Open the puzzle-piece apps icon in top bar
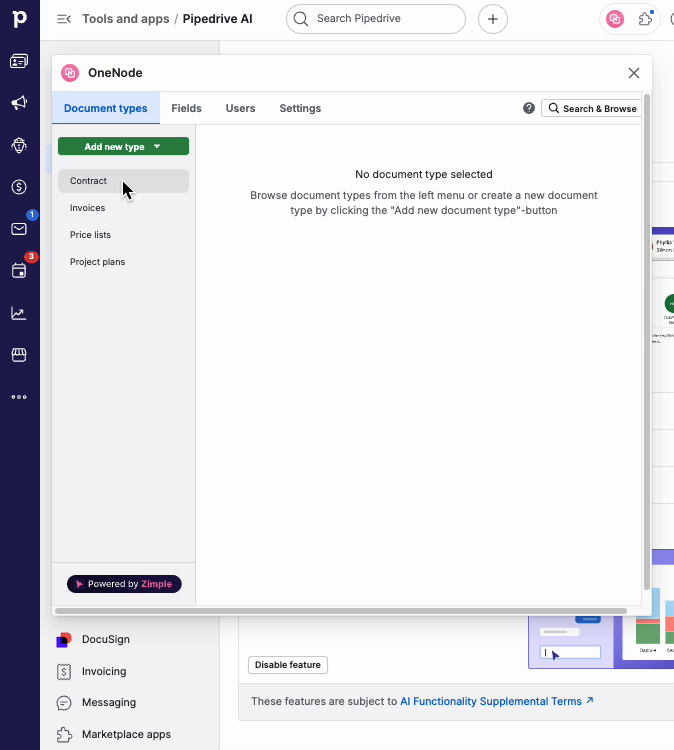 pyautogui.click(x=645, y=19)
